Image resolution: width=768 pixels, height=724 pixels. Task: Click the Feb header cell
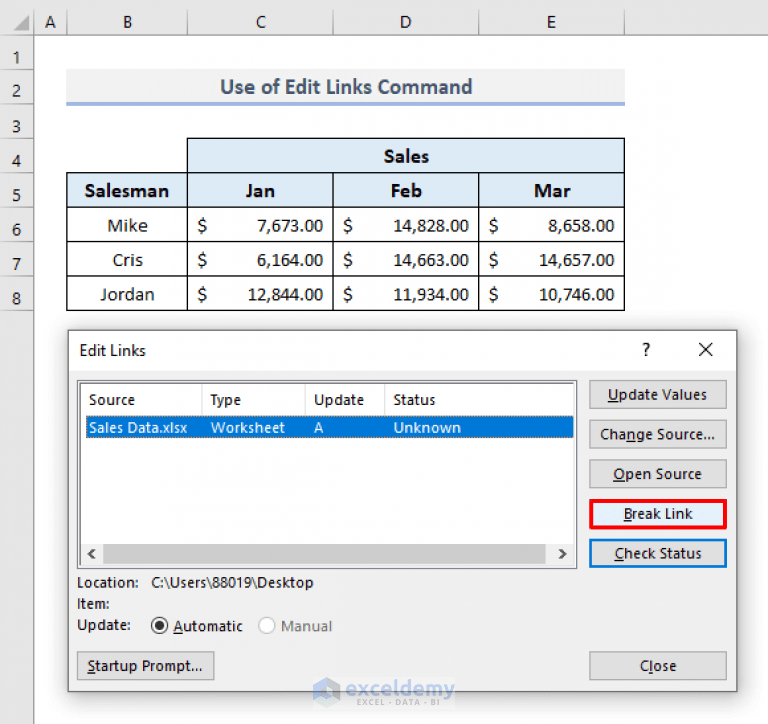(406, 190)
